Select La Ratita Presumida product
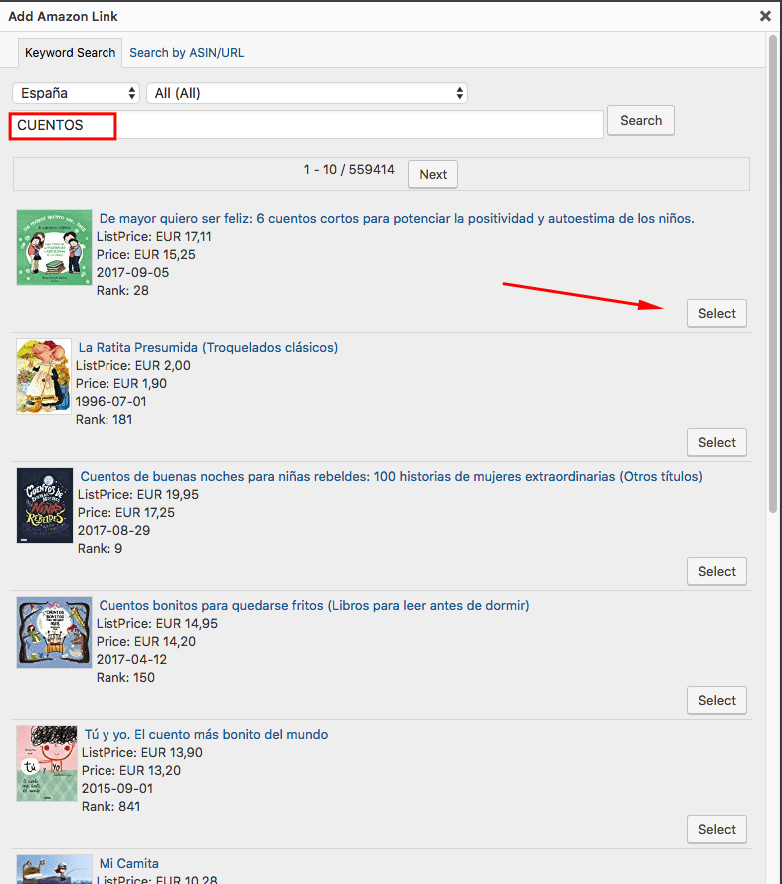Screen dimensions: 782x884 tap(717, 443)
